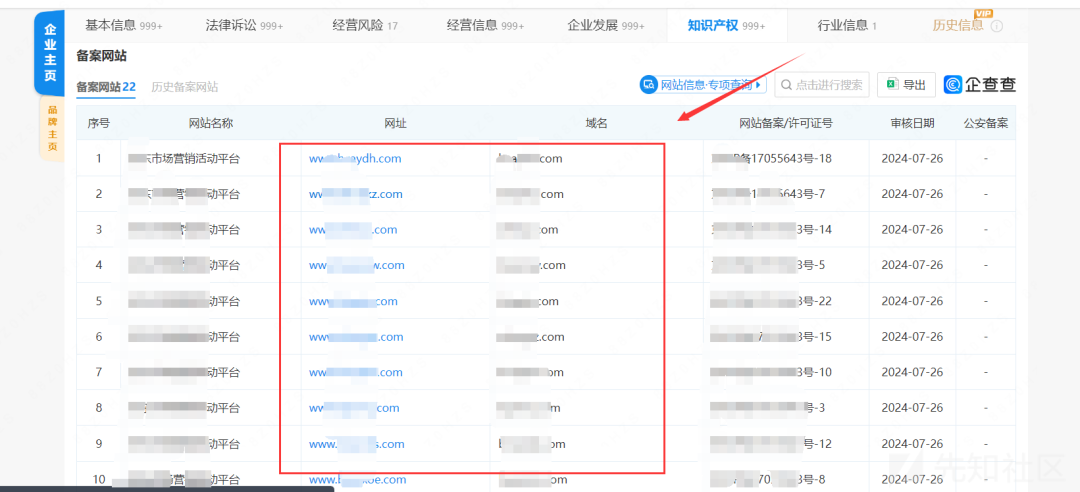Click the 企查查 logo
Viewport: 1080px width, 492px height.
tap(979, 85)
